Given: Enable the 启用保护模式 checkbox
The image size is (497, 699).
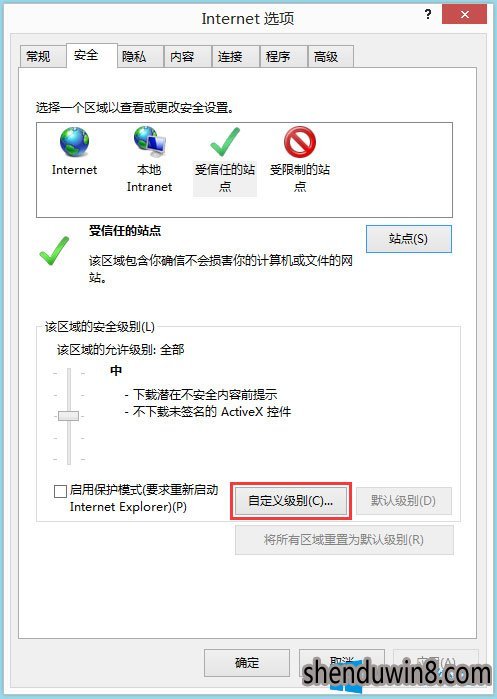Looking at the screenshot, I should [60, 491].
